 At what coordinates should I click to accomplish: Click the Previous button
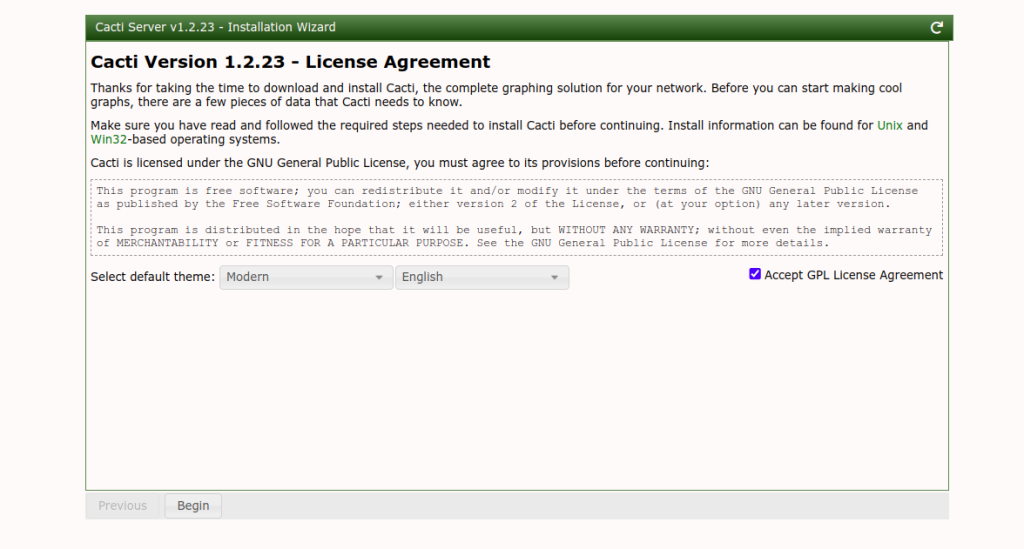tap(122, 506)
